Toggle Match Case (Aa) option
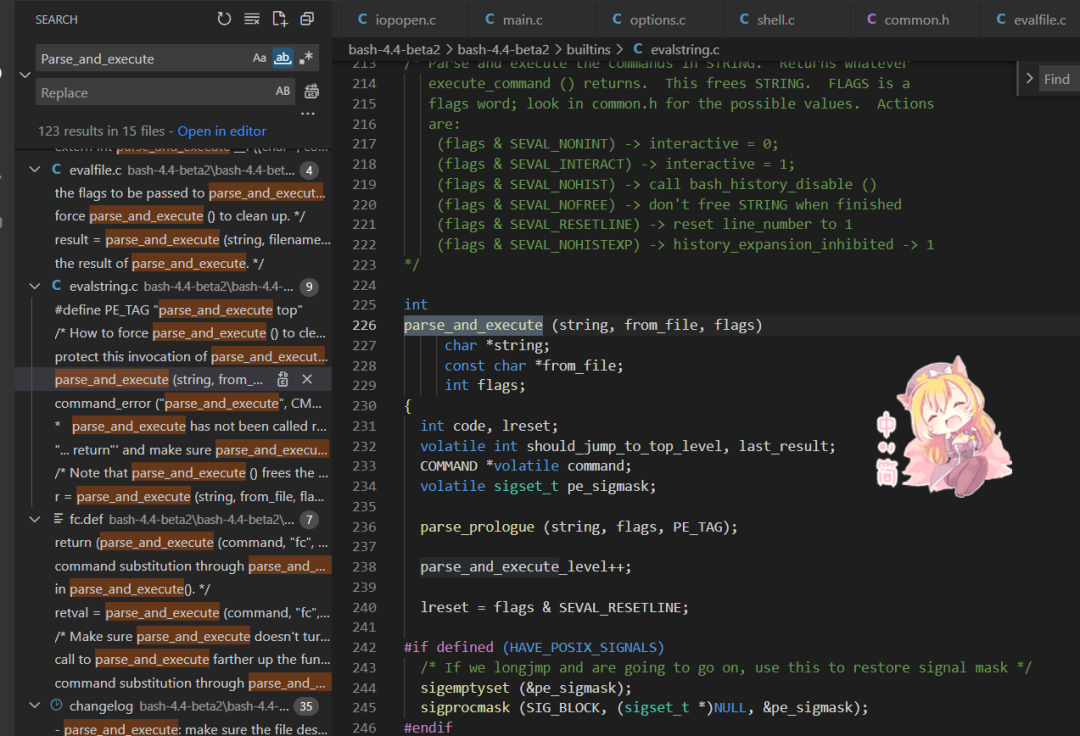 [259, 58]
